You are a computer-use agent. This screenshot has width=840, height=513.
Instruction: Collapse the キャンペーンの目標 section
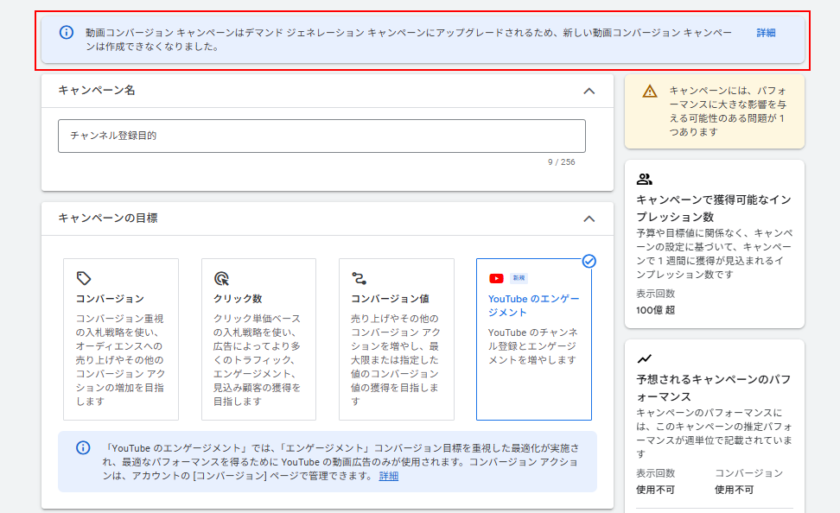pos(589,218)
